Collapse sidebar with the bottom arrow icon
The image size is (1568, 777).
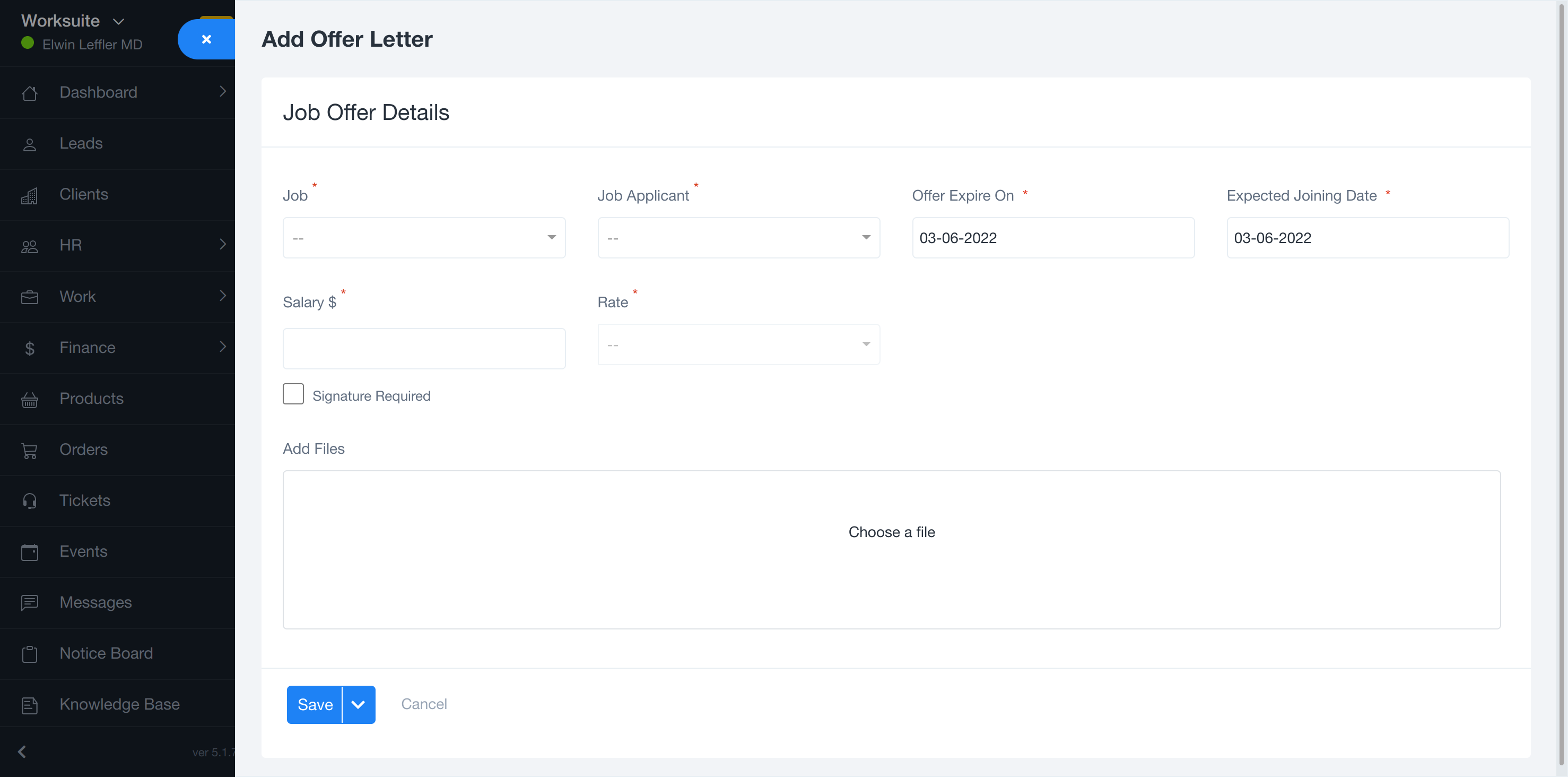coord(22,752)
